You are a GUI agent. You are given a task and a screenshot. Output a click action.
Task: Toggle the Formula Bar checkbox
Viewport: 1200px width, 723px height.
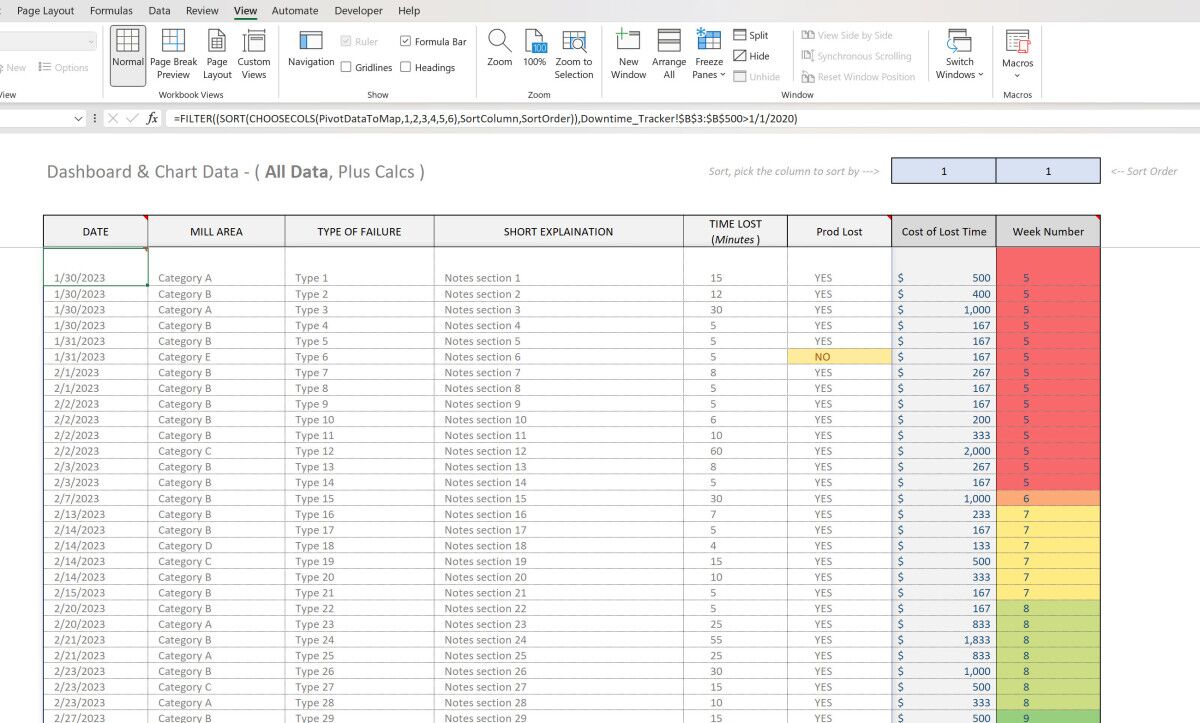point(406,42)
